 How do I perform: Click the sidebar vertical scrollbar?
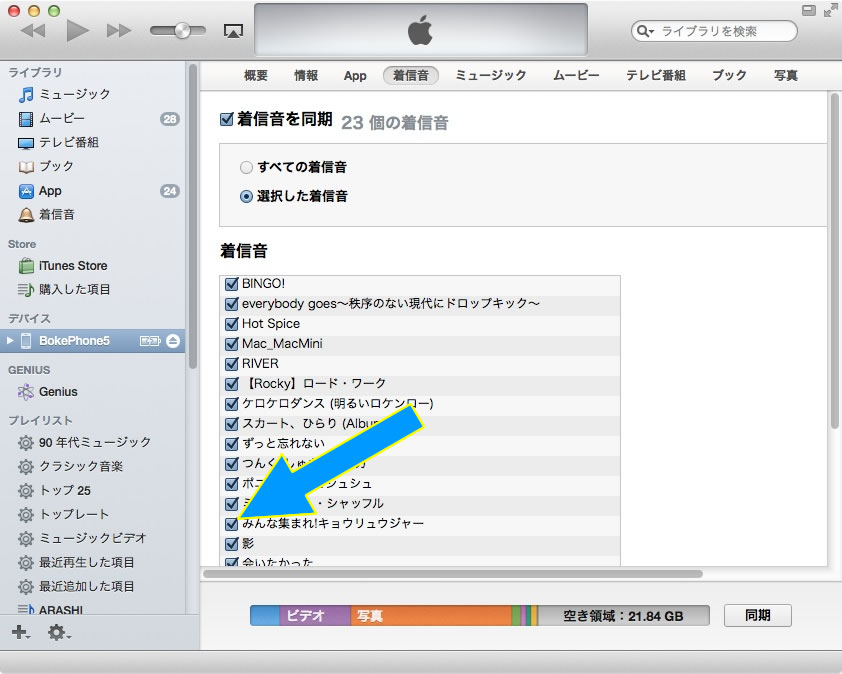click(x=193, y=216)
